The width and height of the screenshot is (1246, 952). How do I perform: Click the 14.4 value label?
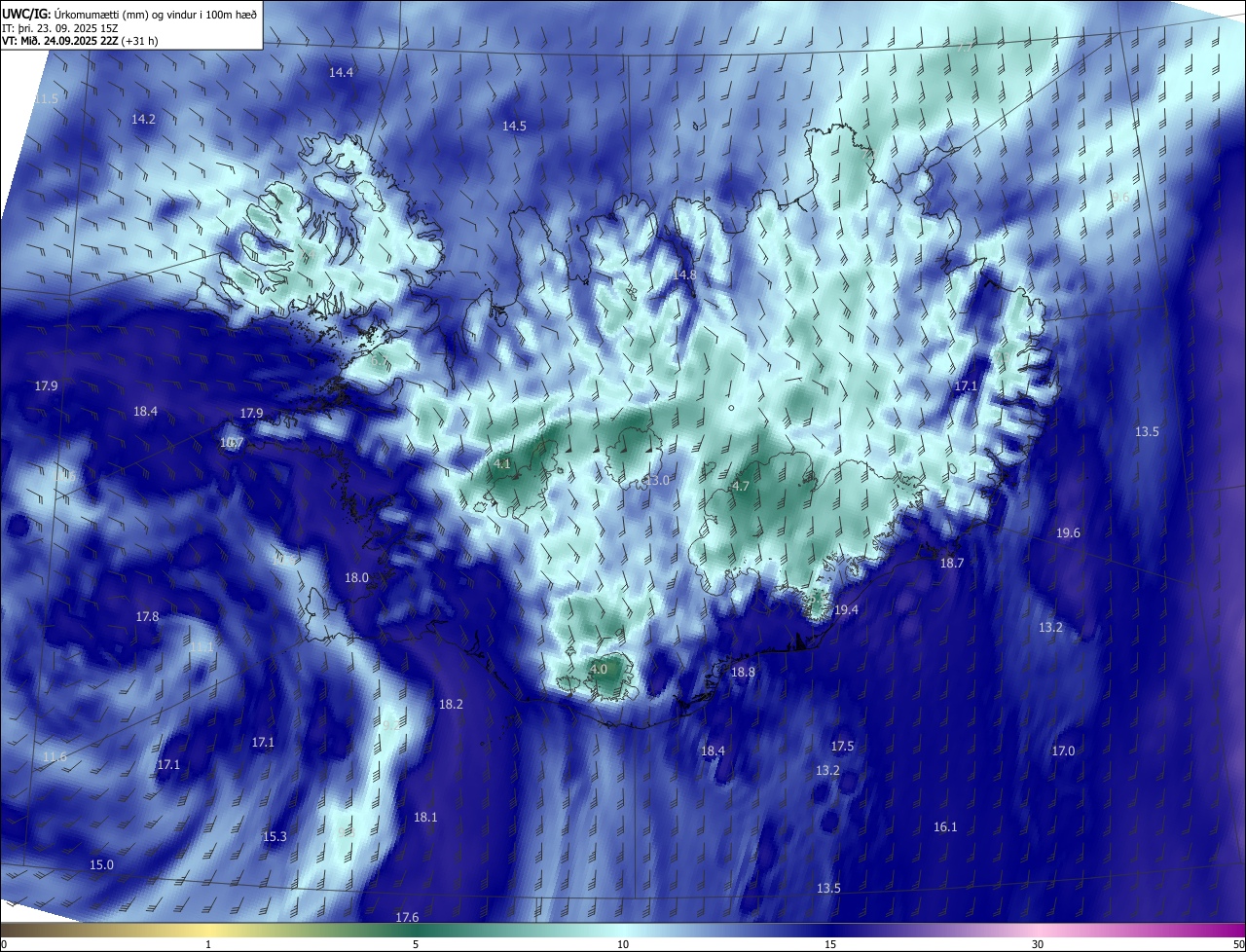tap(341, 73)
